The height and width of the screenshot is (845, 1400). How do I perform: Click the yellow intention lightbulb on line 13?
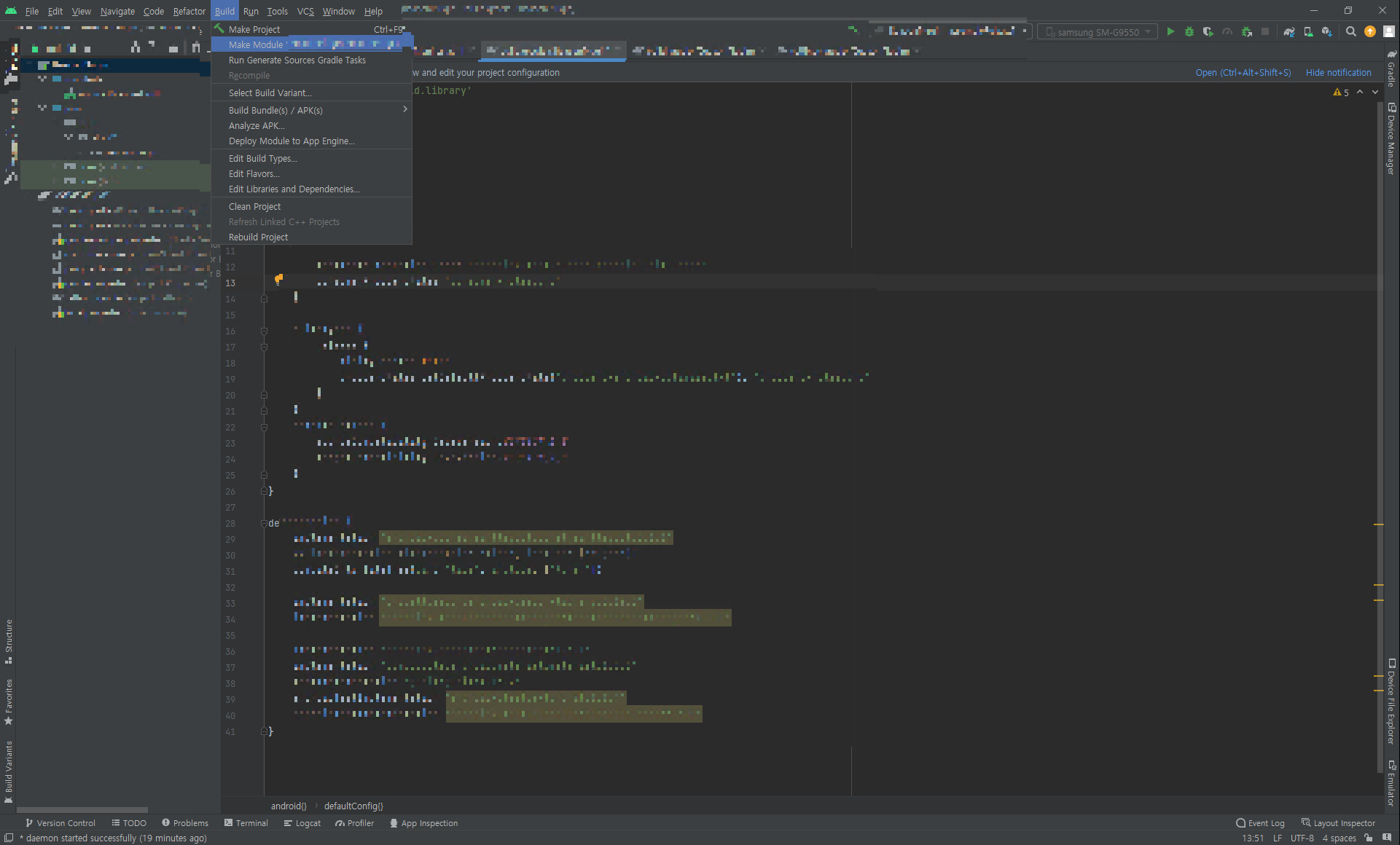click(278, 280)
